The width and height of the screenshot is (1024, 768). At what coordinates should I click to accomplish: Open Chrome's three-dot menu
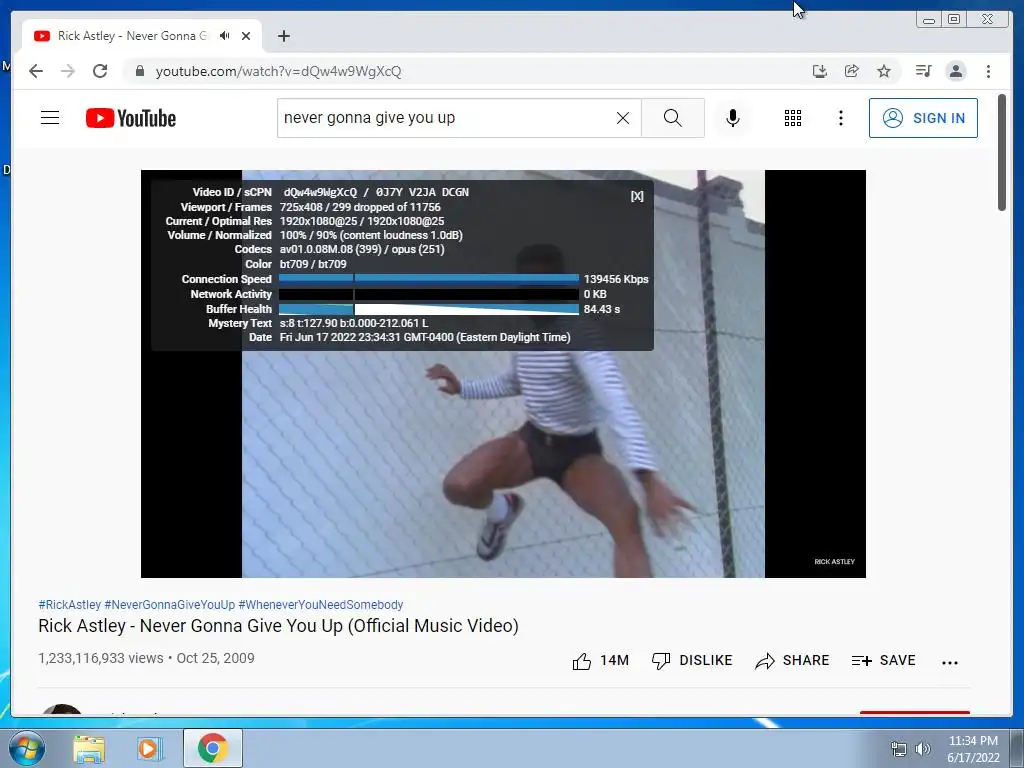click(x=988, y=71)
